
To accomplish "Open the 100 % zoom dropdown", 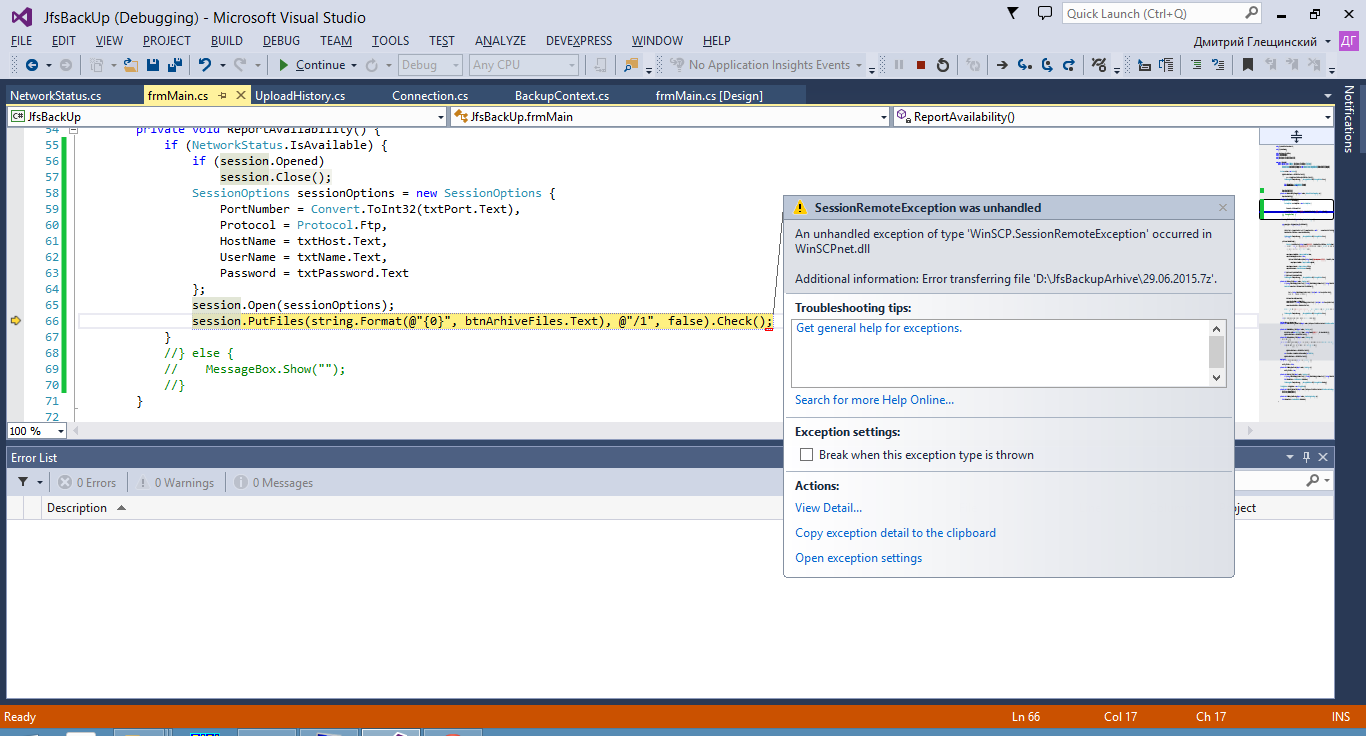I will coord(60,431).
